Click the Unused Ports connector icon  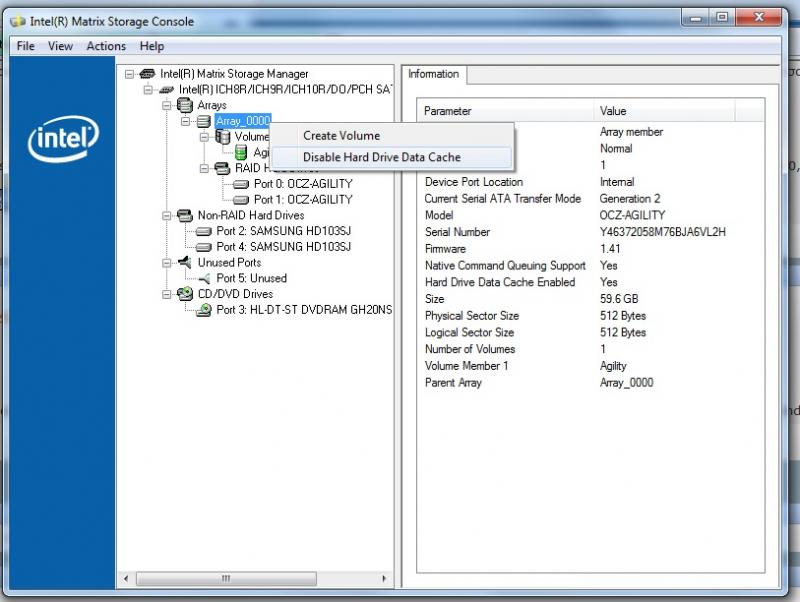pyautogui.click(x=185, y=262)
